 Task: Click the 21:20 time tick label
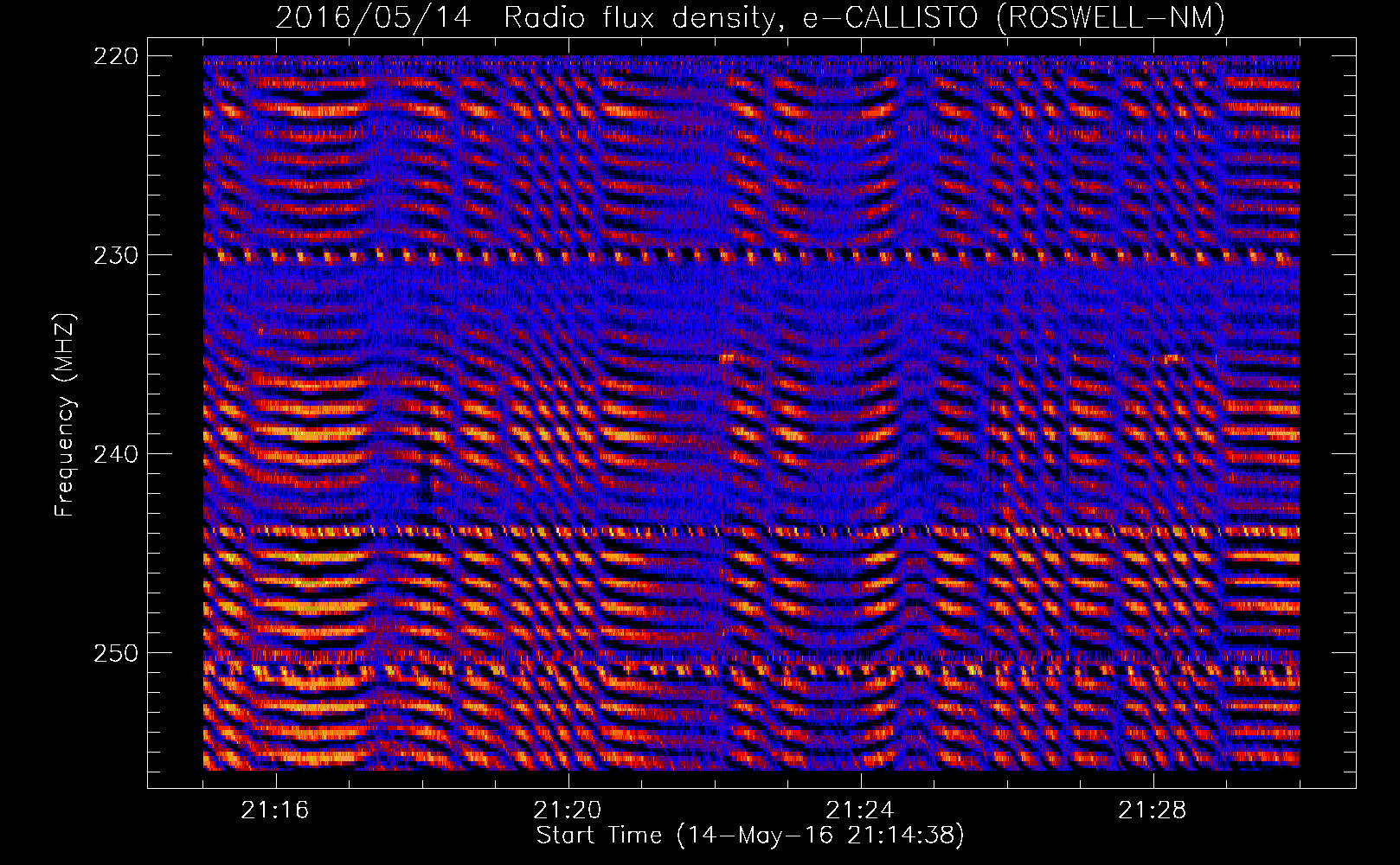tap(568, 811)
